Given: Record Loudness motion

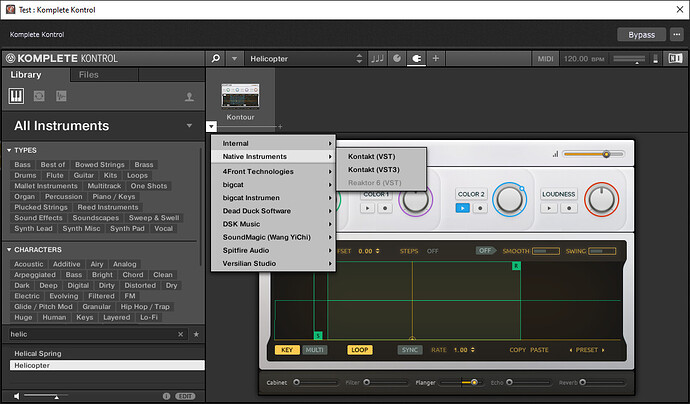Looking at the screenshot, I should (x=569, y=208).
